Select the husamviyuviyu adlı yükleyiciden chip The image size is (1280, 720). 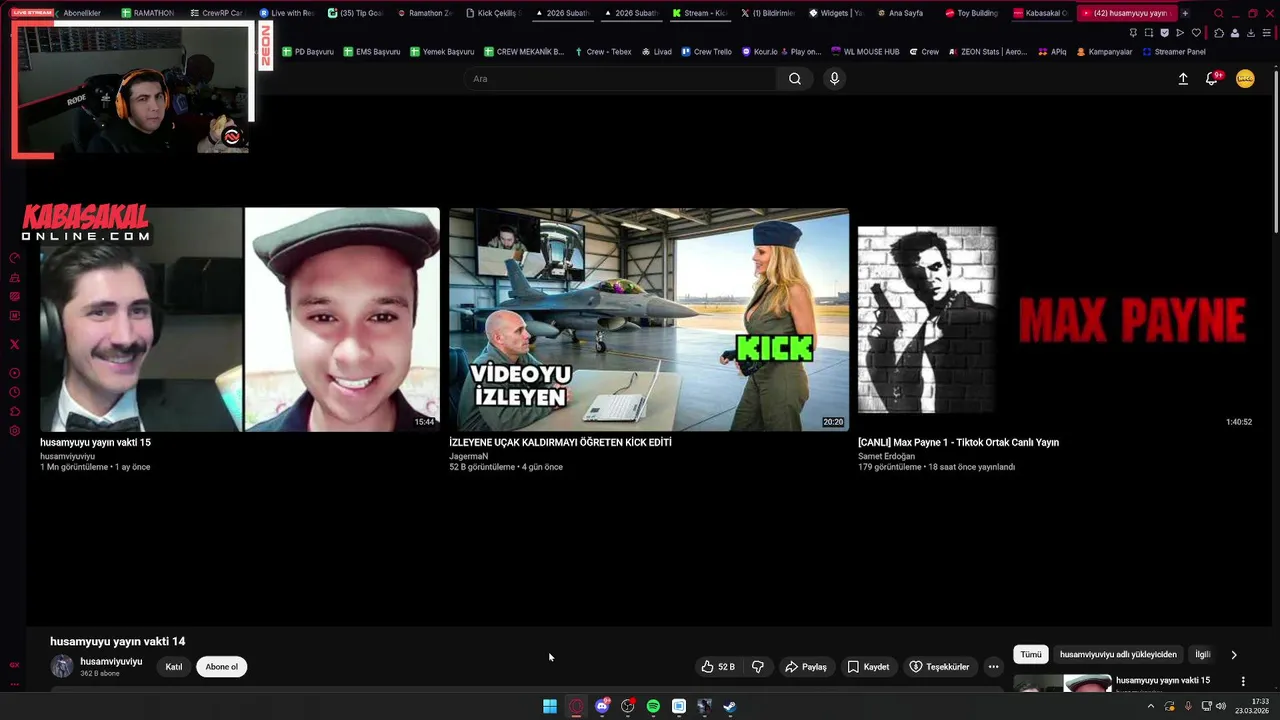pos(1118,654)
